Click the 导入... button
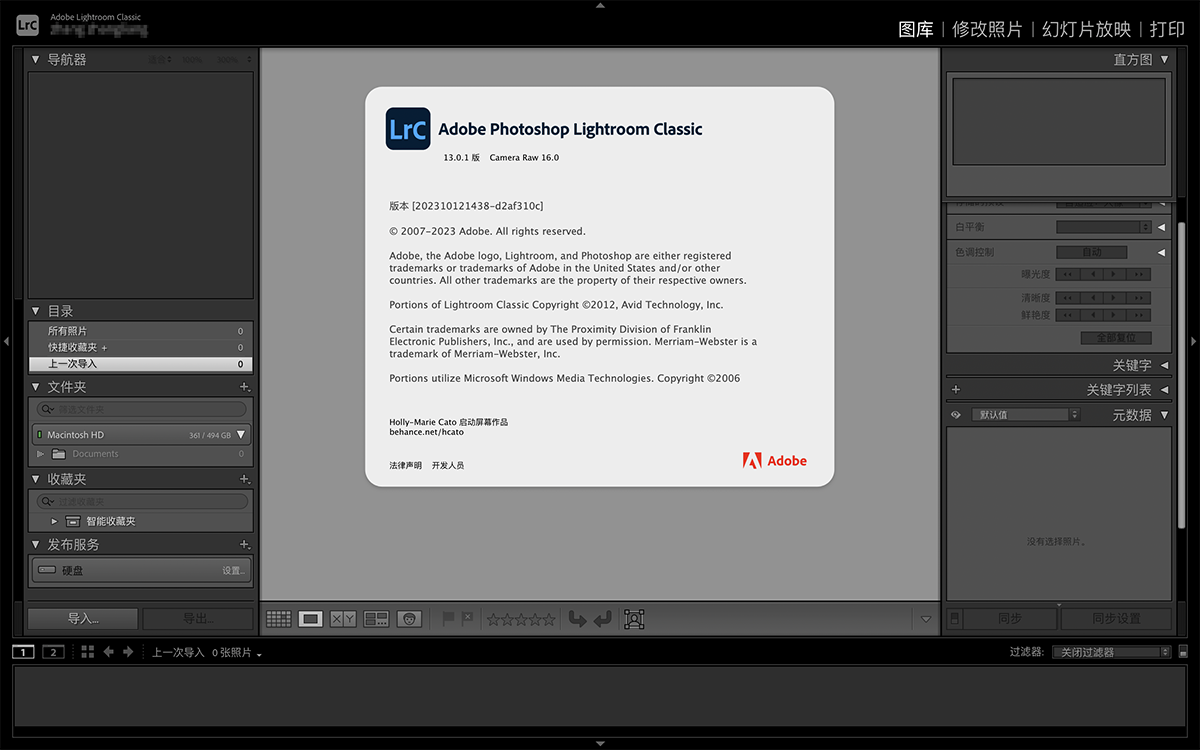 tap(82, 619)
